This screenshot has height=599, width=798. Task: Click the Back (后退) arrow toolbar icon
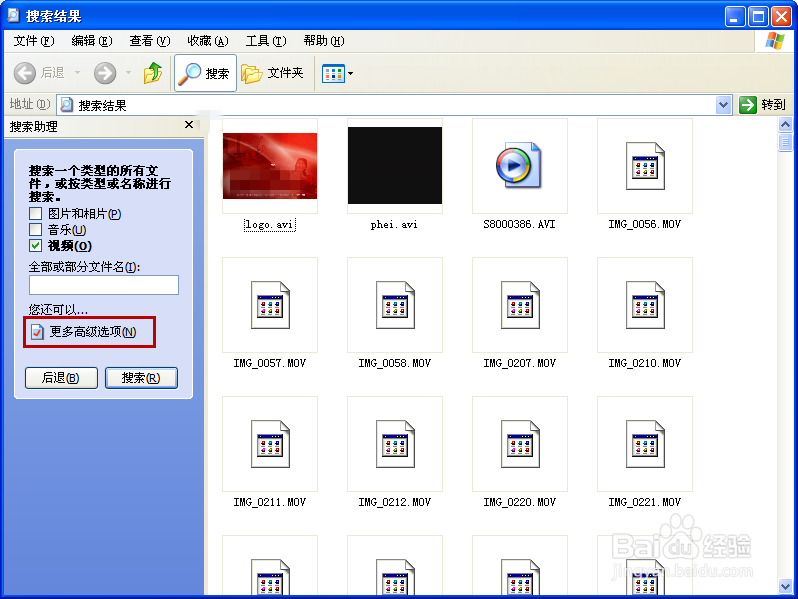(24, 73)
